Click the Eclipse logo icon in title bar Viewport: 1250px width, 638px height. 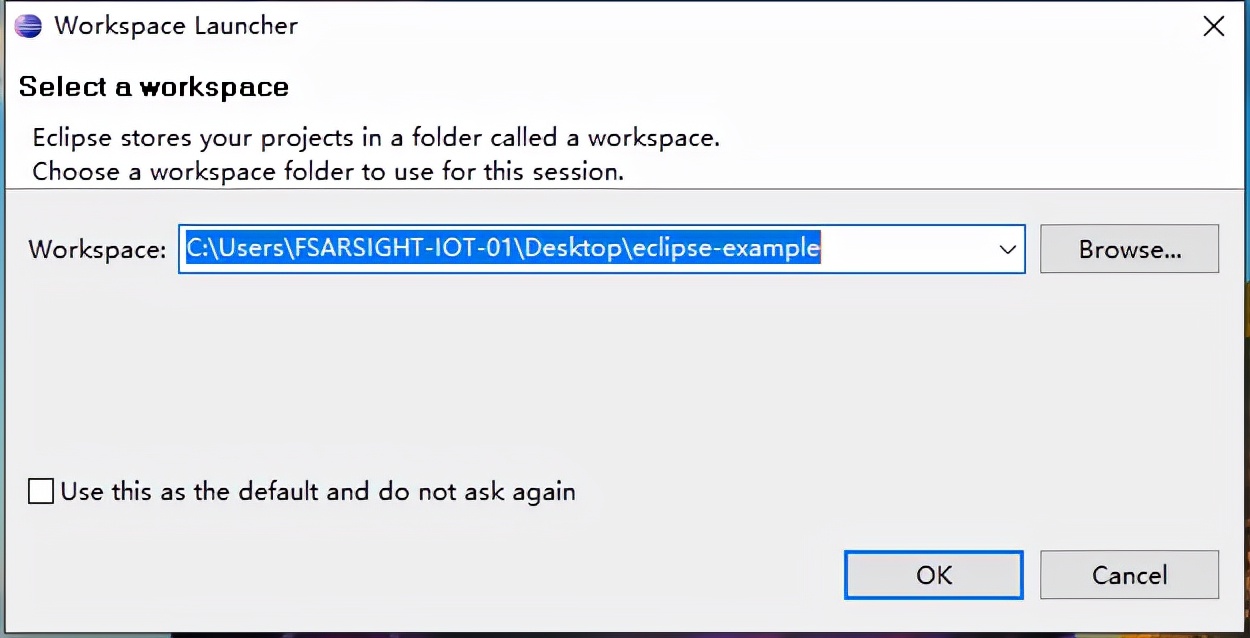tap(28, 26)
